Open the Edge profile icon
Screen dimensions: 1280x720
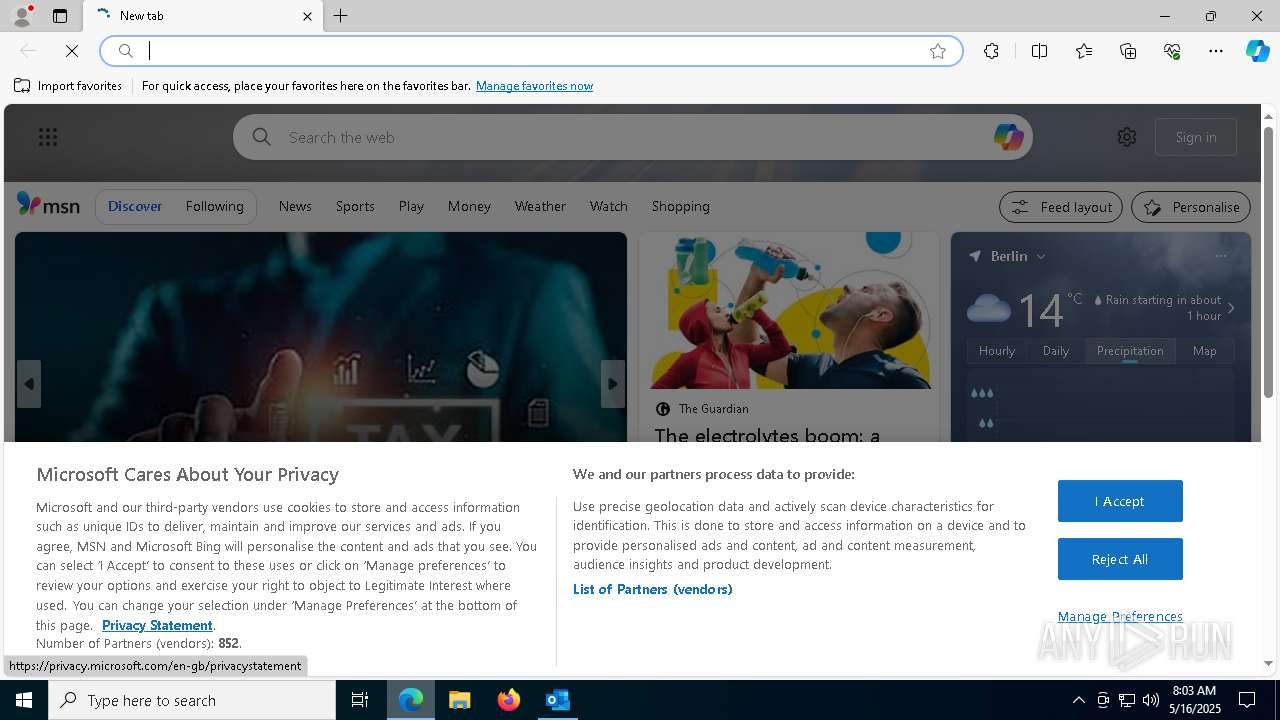pos(22,15)
